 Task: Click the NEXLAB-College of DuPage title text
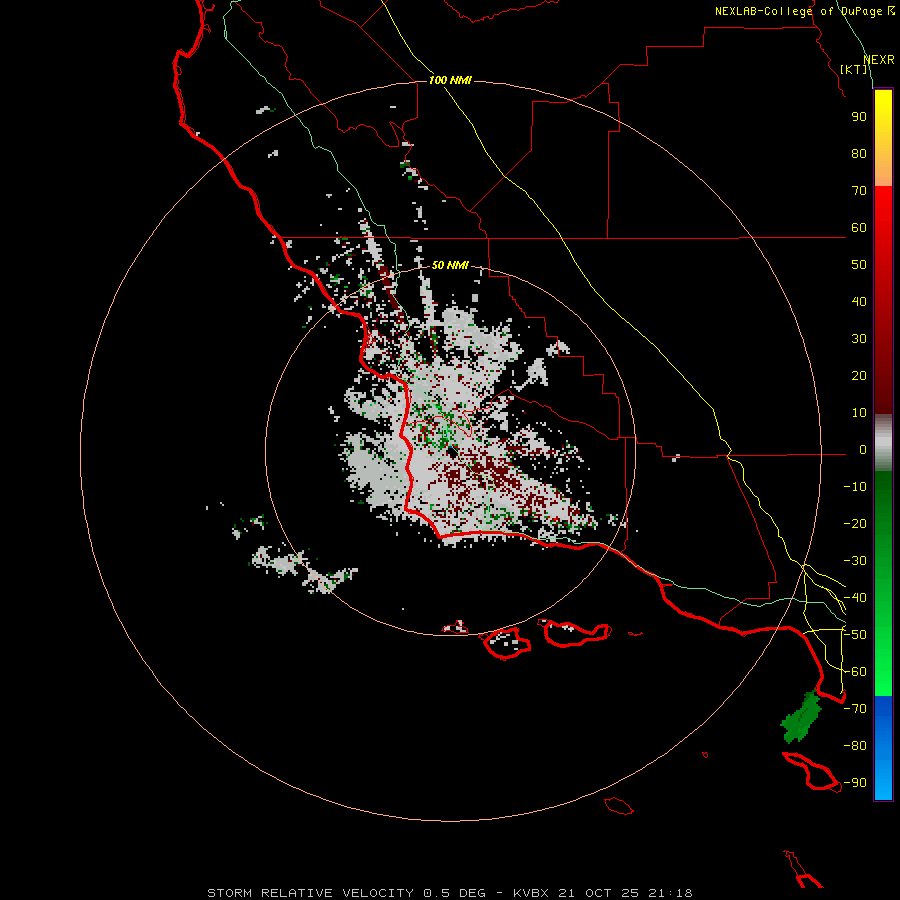(x=798, y=11)
